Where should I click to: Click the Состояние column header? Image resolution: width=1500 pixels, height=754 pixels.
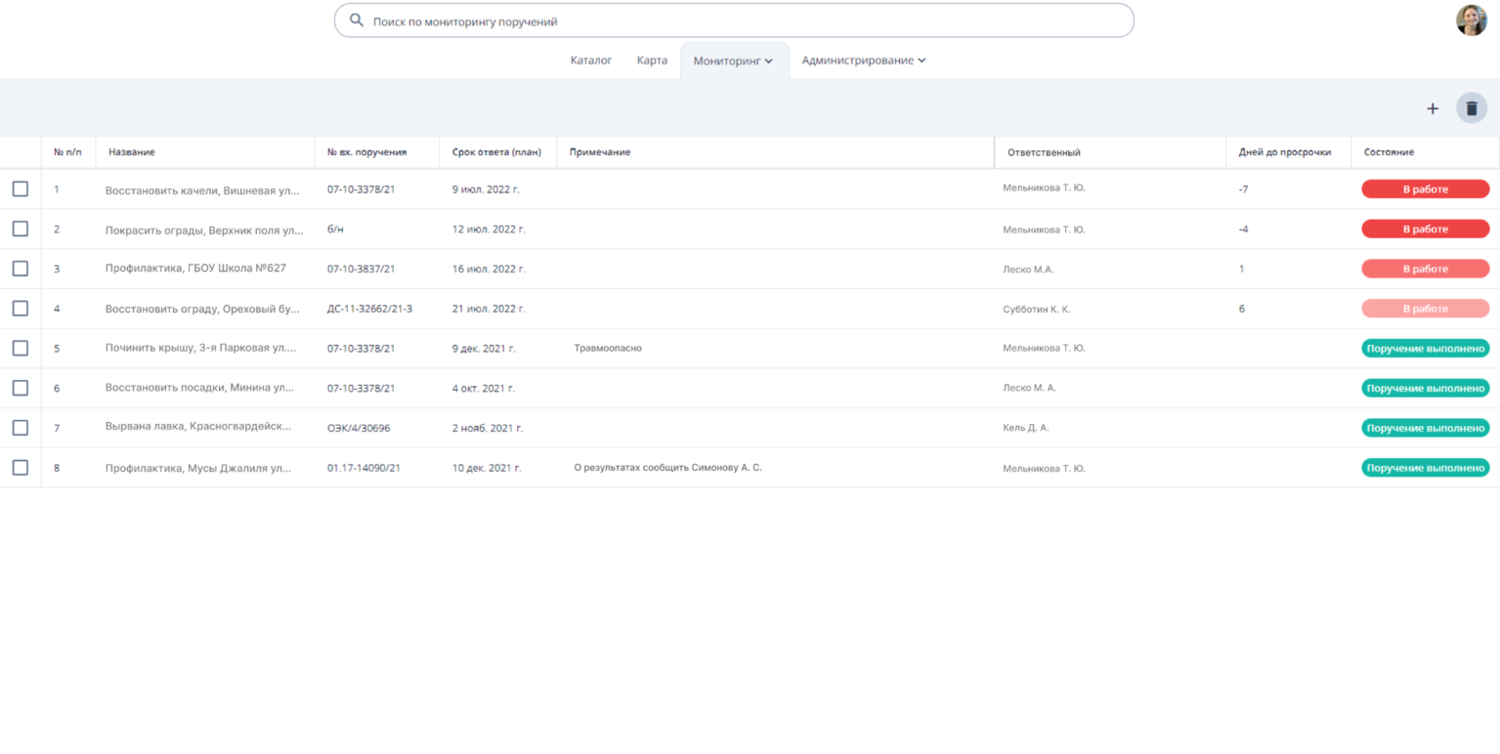click(x=1388, y=152)
